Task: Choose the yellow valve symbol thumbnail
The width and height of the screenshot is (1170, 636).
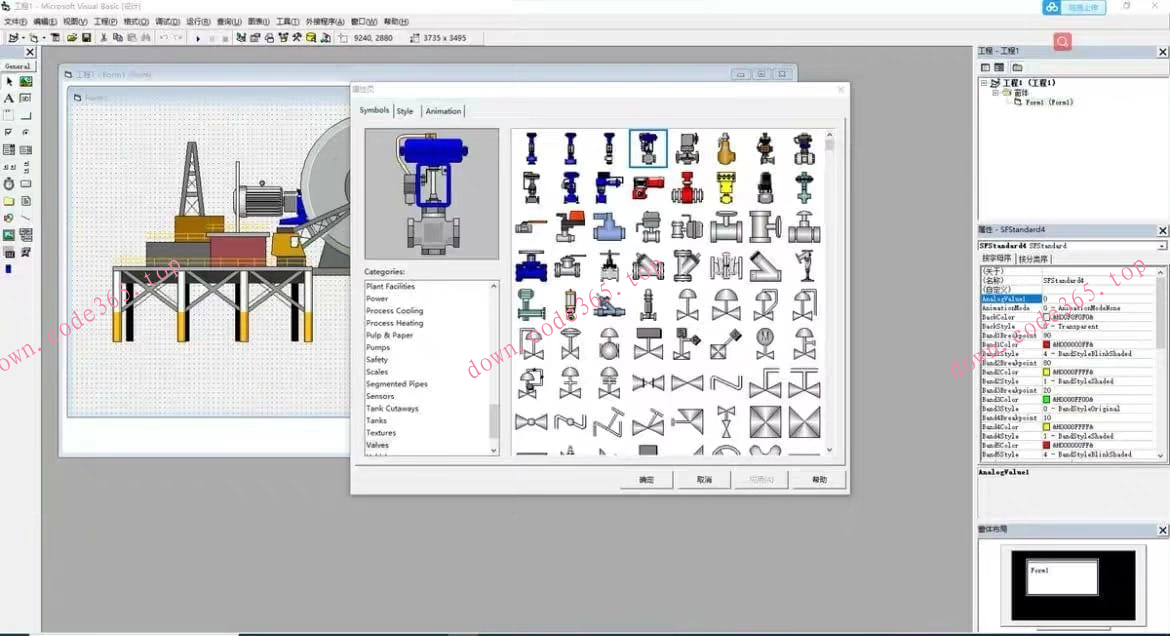Action: (x=726, y=186)
